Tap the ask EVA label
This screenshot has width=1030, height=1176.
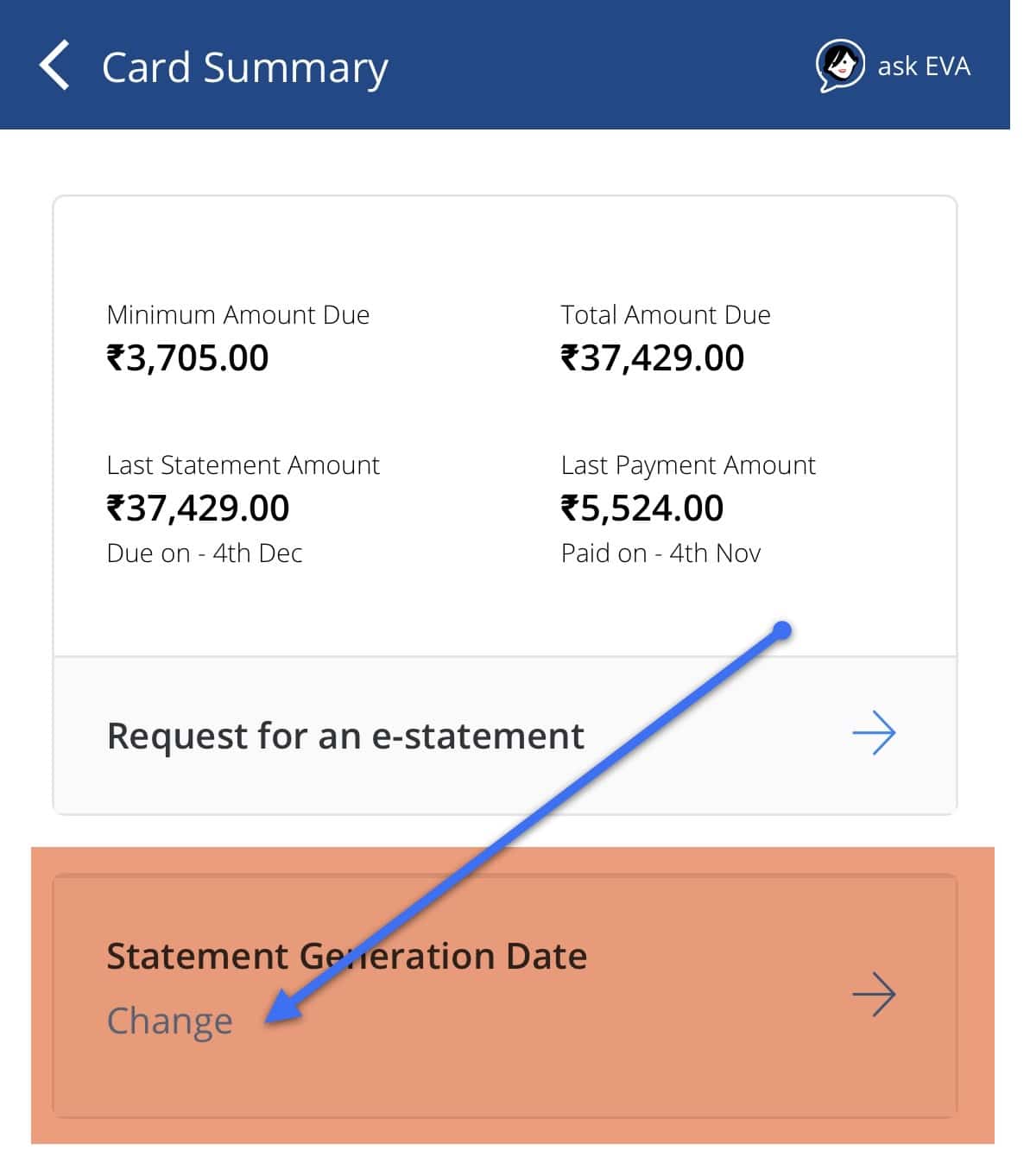click(x=924, y=66)
